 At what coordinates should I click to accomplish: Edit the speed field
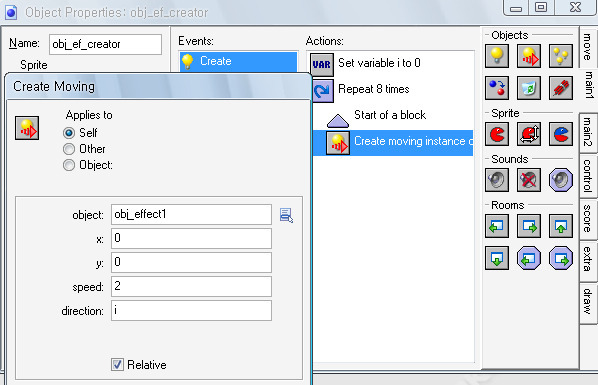tap(191, 286)
